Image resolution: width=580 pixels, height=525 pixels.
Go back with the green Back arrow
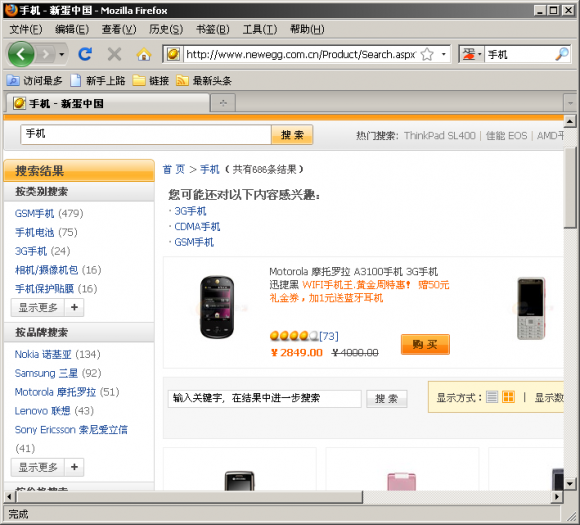pos(21,54)
